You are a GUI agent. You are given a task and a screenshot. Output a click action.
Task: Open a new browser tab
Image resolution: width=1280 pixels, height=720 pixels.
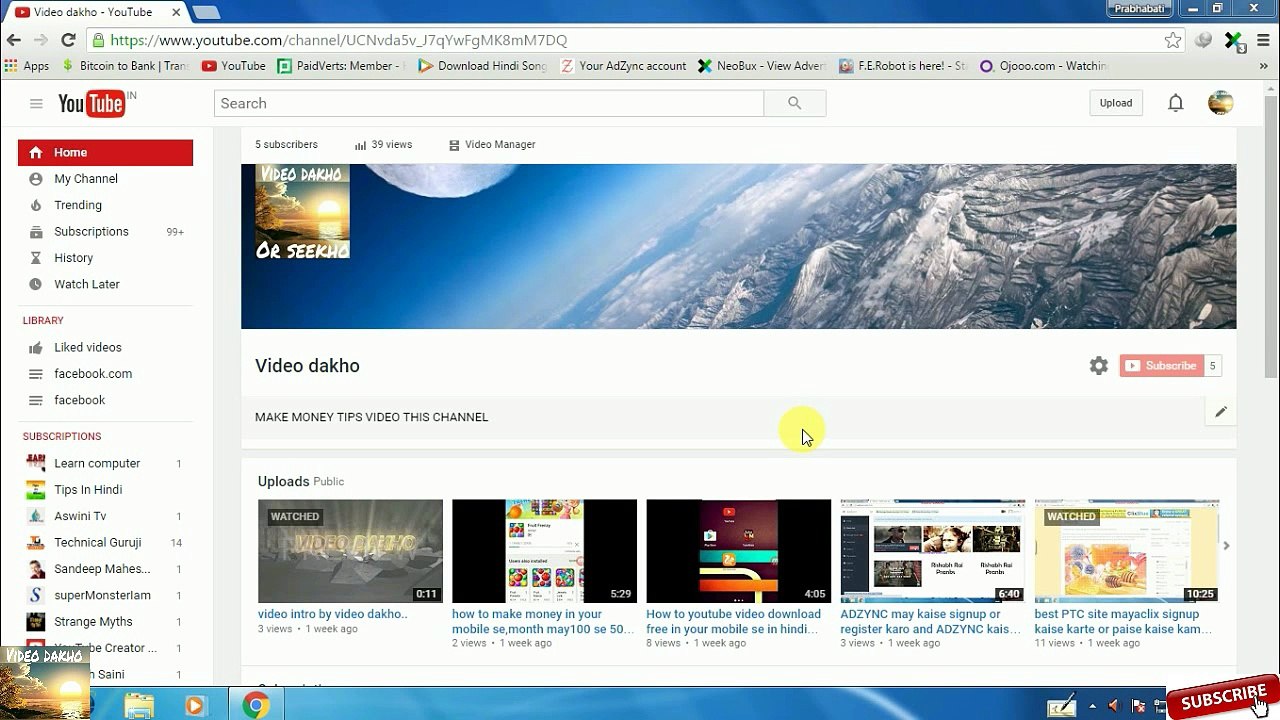[x=206, y=12]
